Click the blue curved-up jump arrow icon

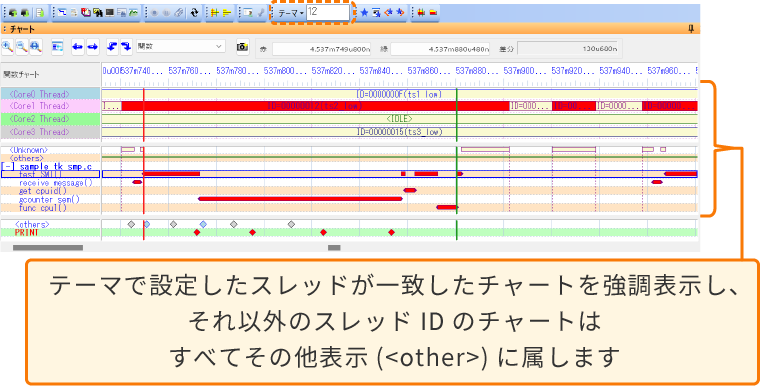pos(112,47)
